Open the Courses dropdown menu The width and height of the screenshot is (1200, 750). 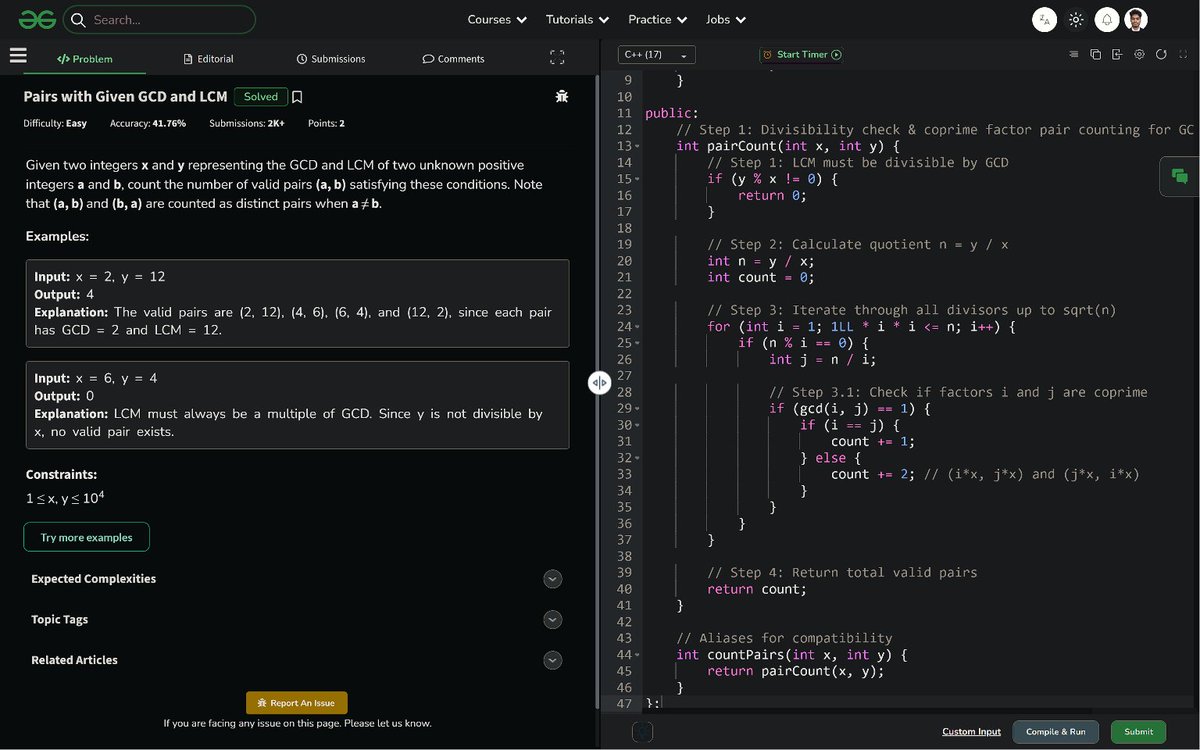tap(497, 19)
